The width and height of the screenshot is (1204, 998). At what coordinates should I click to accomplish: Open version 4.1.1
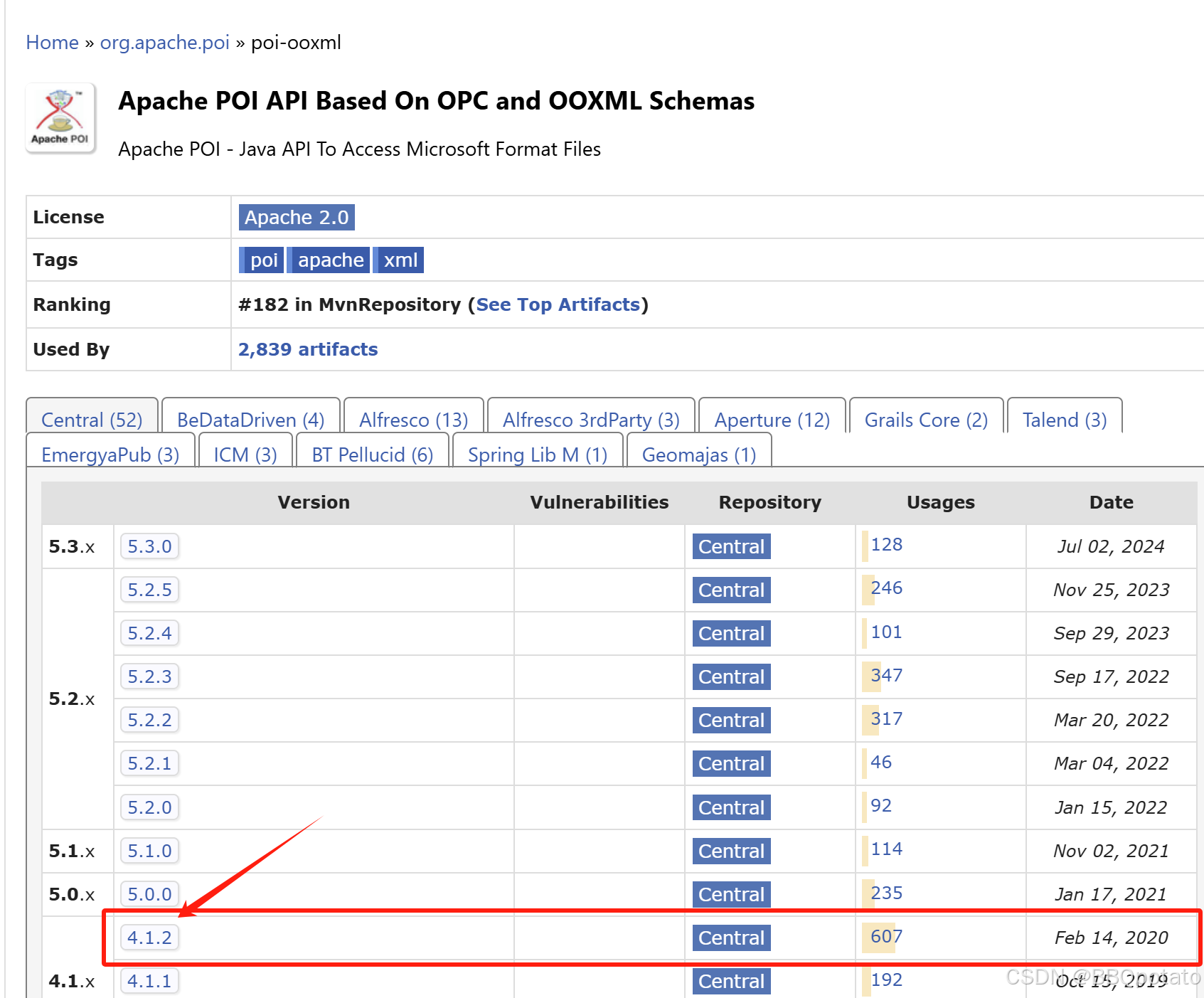coord(149,981)
